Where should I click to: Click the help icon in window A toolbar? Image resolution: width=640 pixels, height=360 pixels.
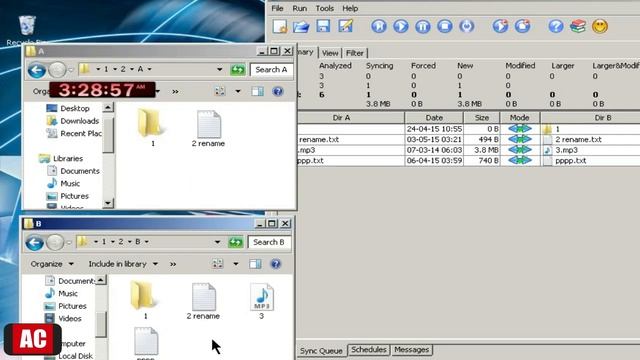pos(278,91)
